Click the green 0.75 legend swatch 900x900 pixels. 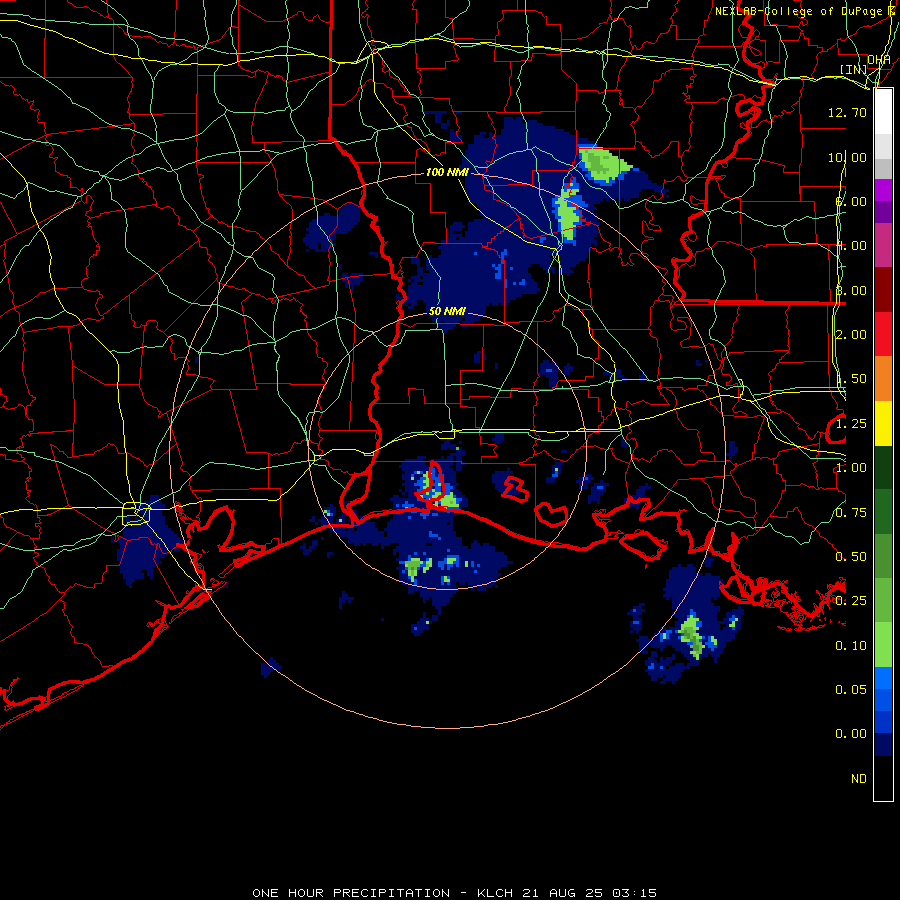[883, 512]
